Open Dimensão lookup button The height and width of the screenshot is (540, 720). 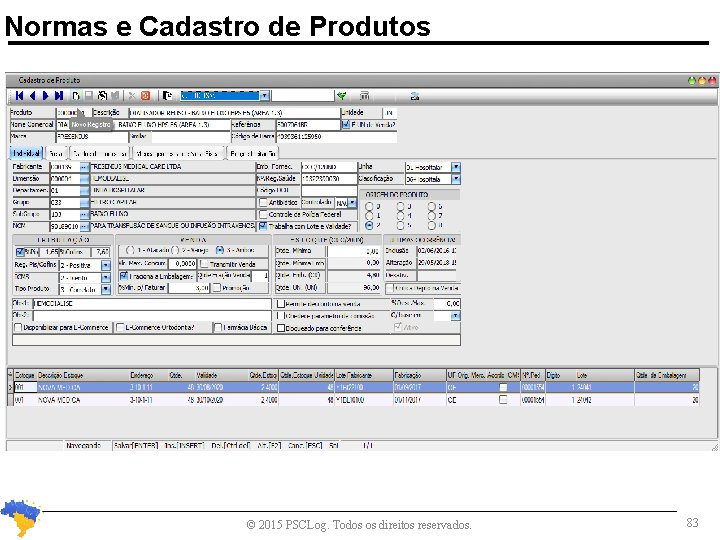84,179
